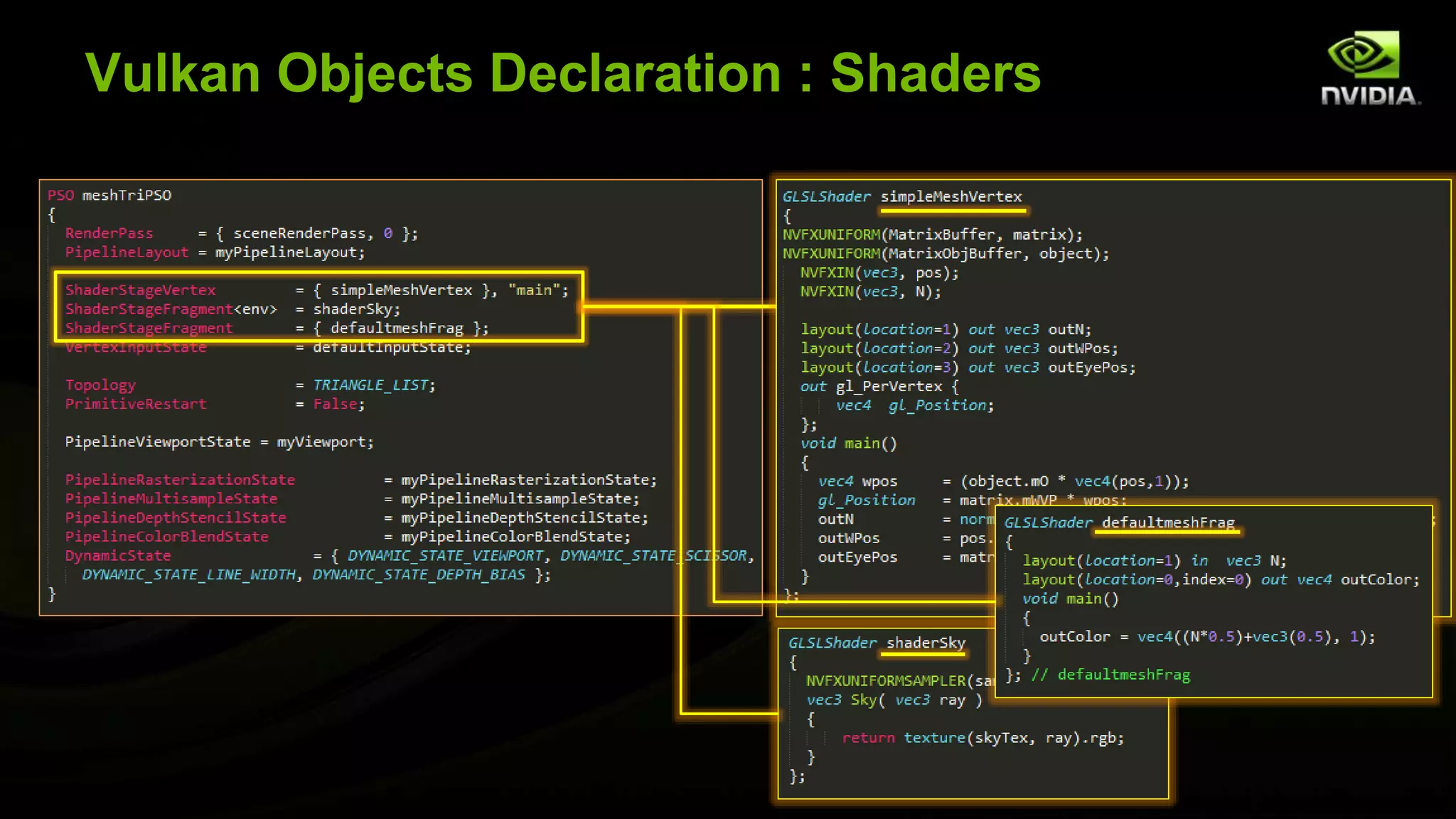Click 'vec3 Sky( vec3 ray )' function

click(894, 700)
